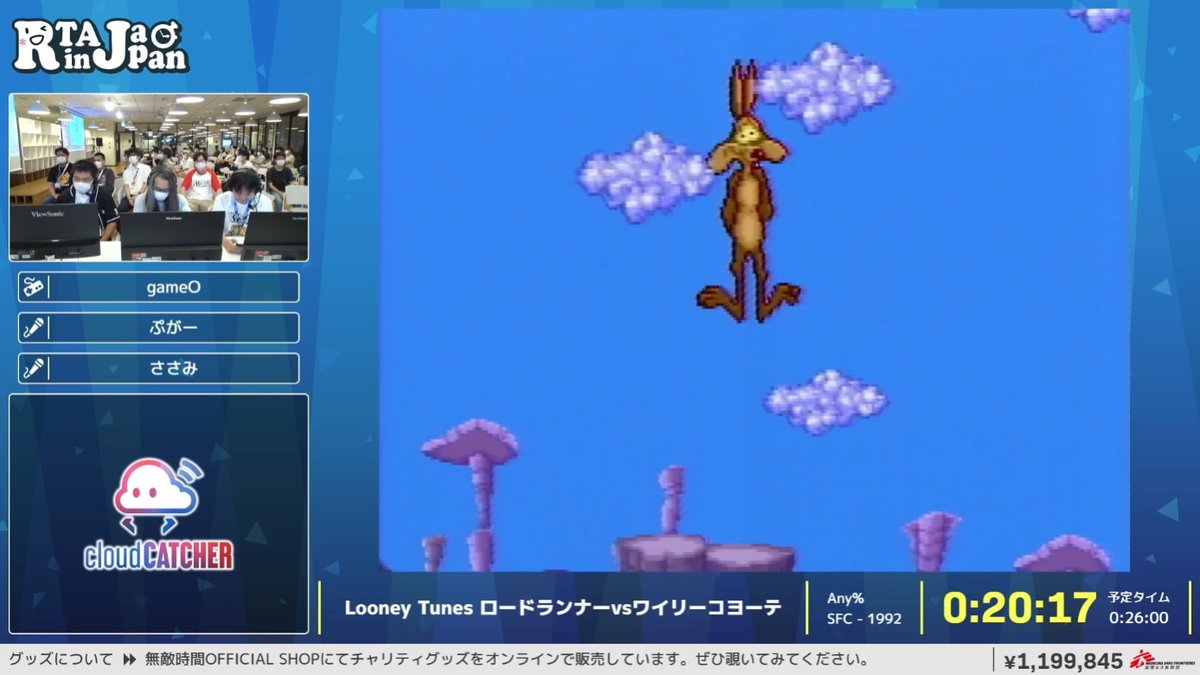Viewport: 1200px width, 675px height.
Task: Click the 予定タイム label
Action: tap(1138, 597)
